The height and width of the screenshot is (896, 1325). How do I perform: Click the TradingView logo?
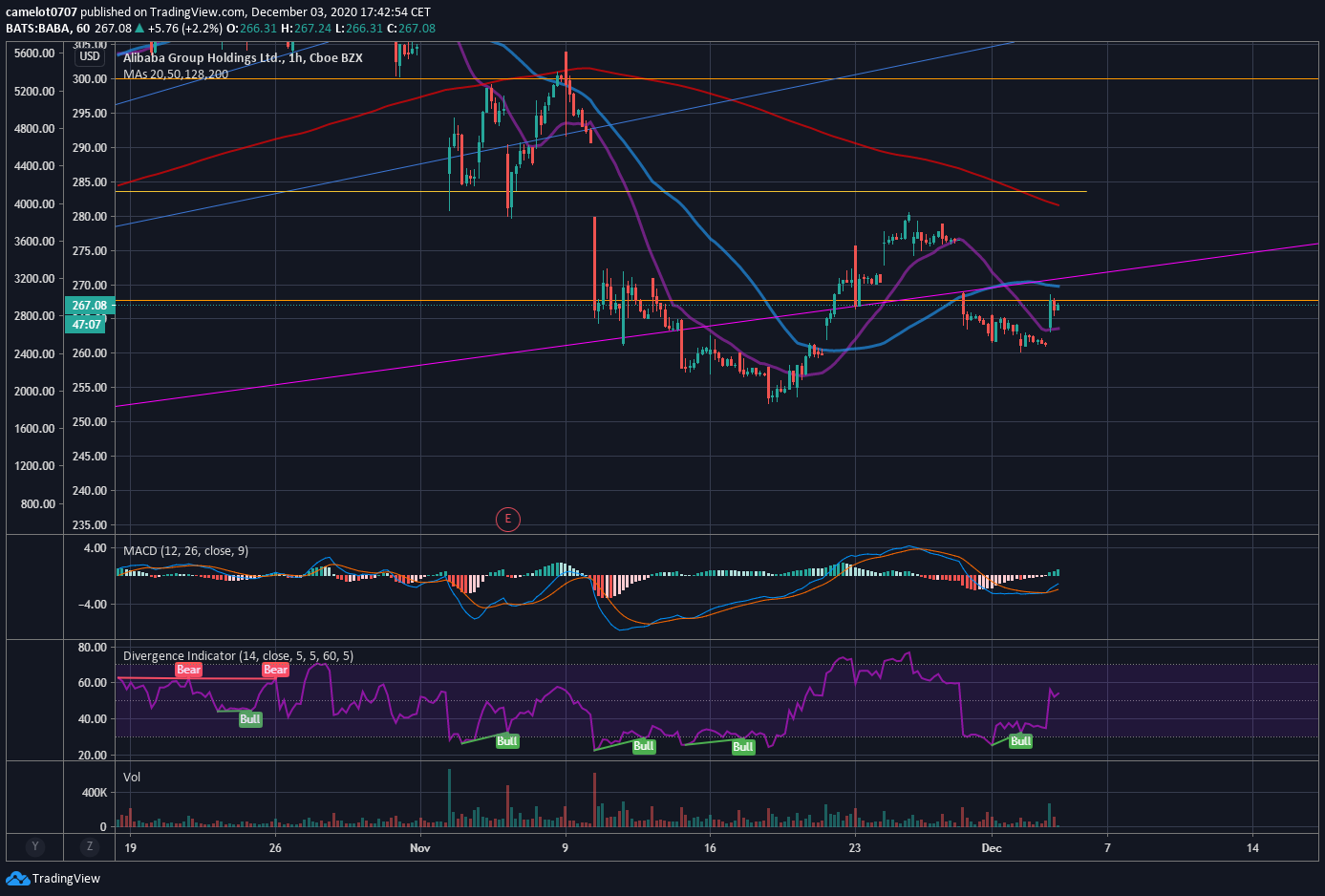pos(53,878)
